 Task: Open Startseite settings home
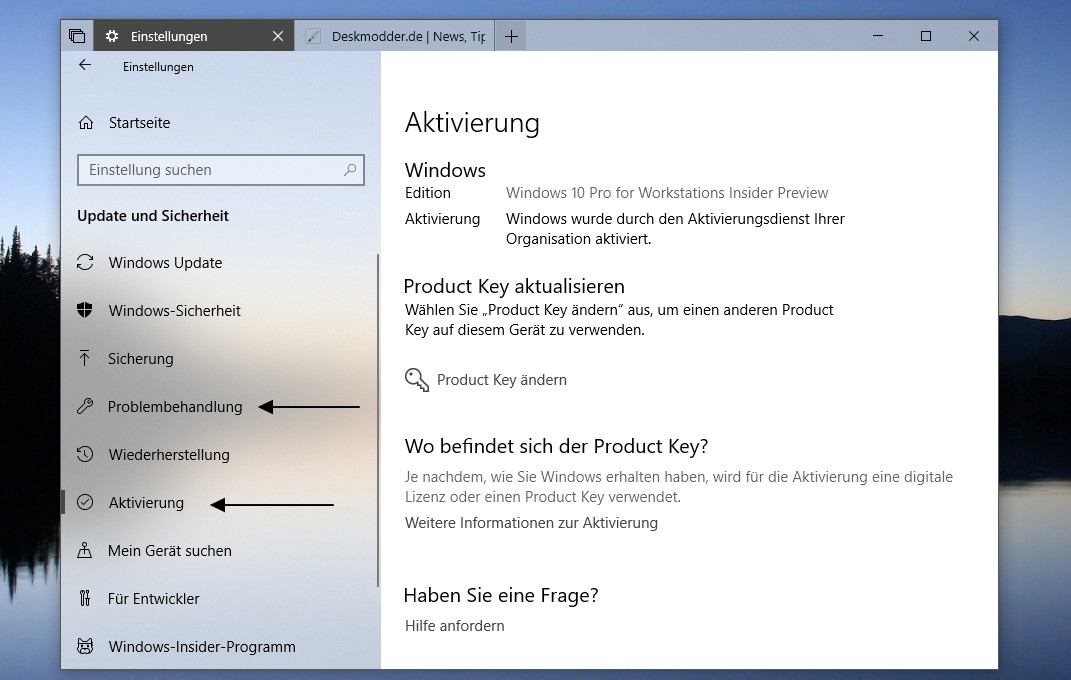coord(139,123)
